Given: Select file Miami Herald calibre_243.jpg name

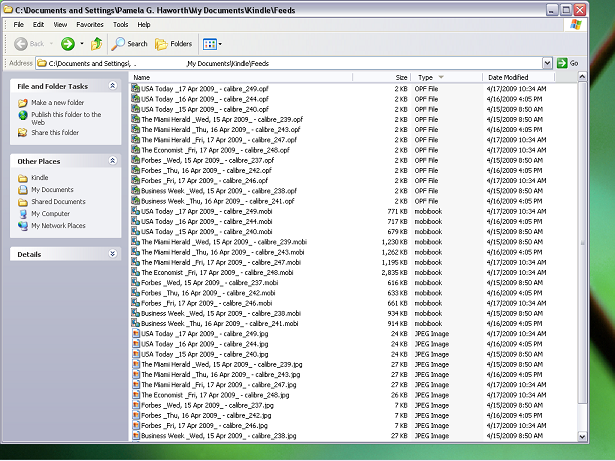Looking at the screenshot, I should click(x=220, y=374).
